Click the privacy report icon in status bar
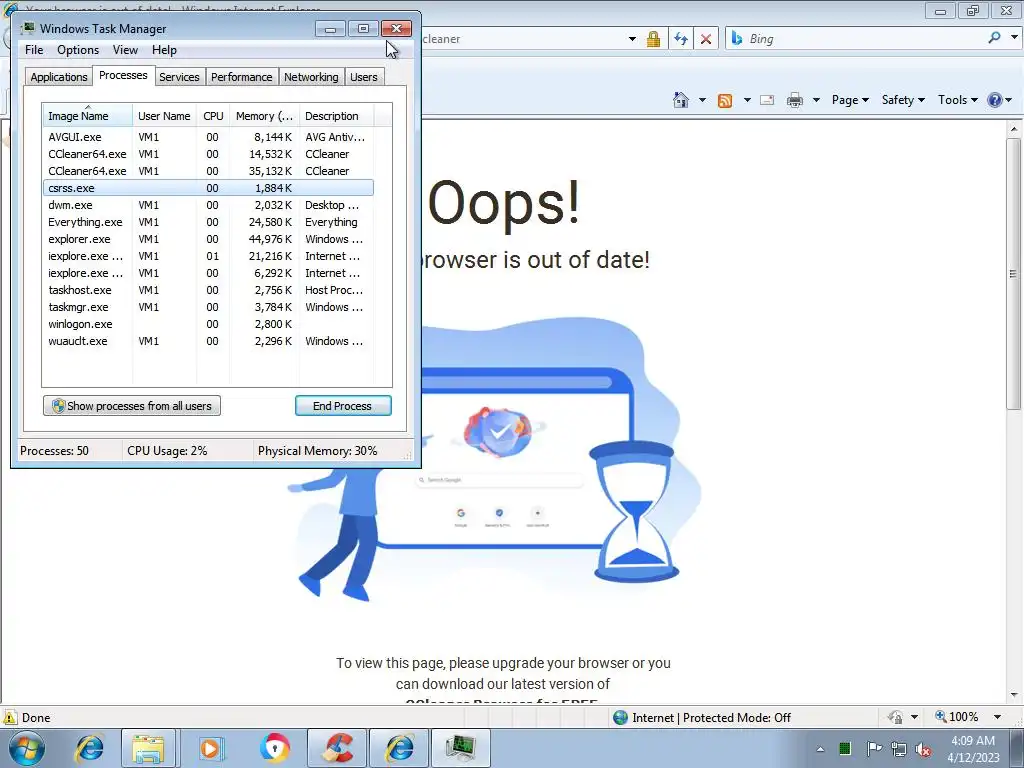Image resolution: width=1024 pixels, height=768 pixels. (x=896, y=717)
